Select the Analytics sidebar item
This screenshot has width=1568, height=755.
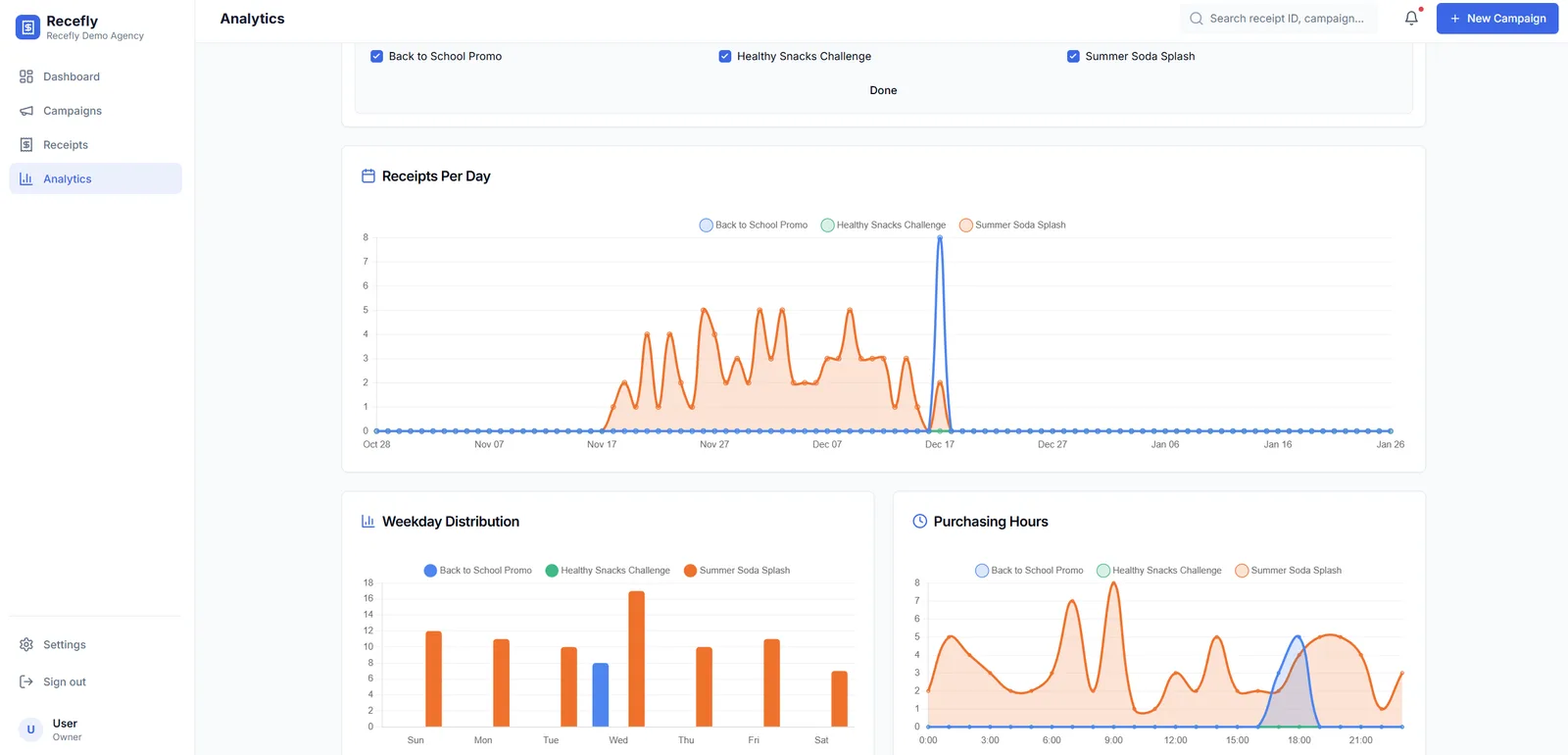pyautogui.click(x=95, y=178)
